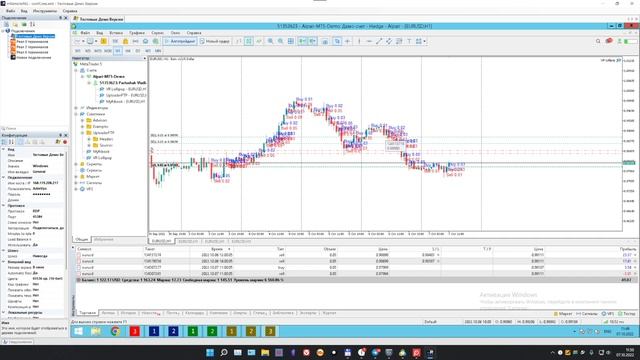Click zoom in magnifier in MetaTrader toolbar
Image resolution: width=640 pixels, height=360 pixels.
click(x=270, y=41)
